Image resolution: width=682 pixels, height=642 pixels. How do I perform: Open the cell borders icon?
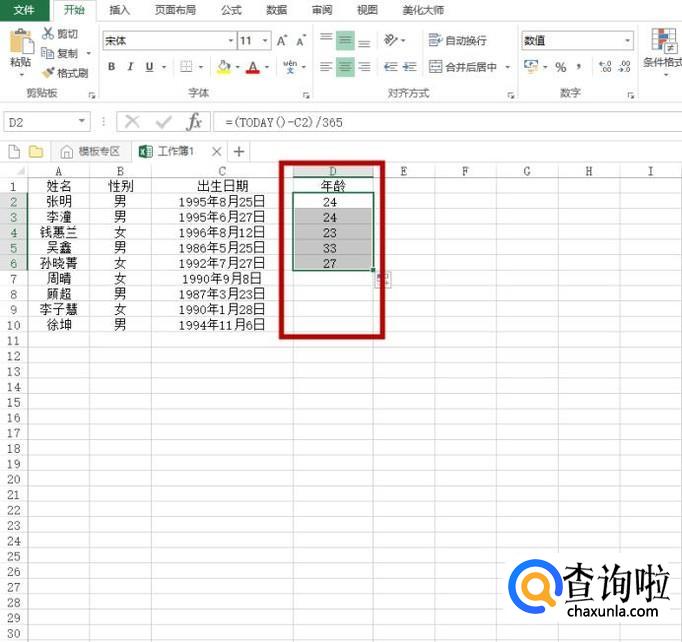[186, 67]
